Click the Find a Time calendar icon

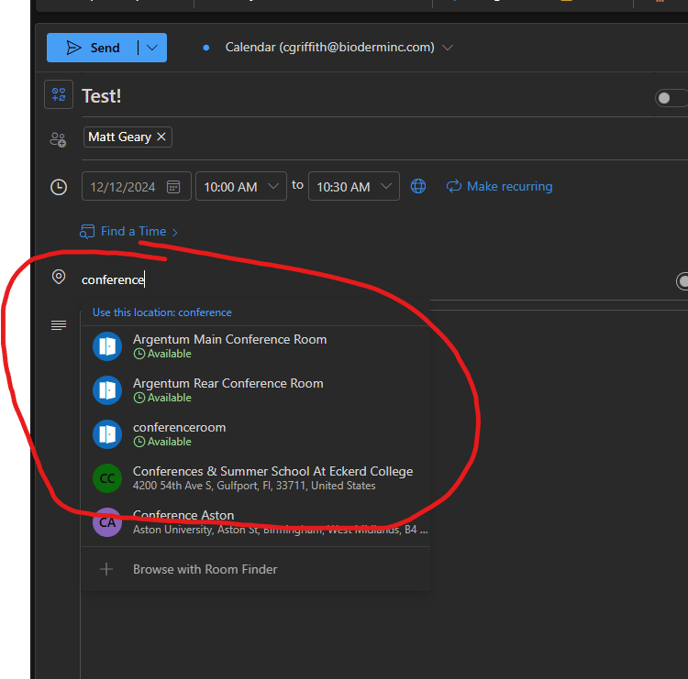87,232
